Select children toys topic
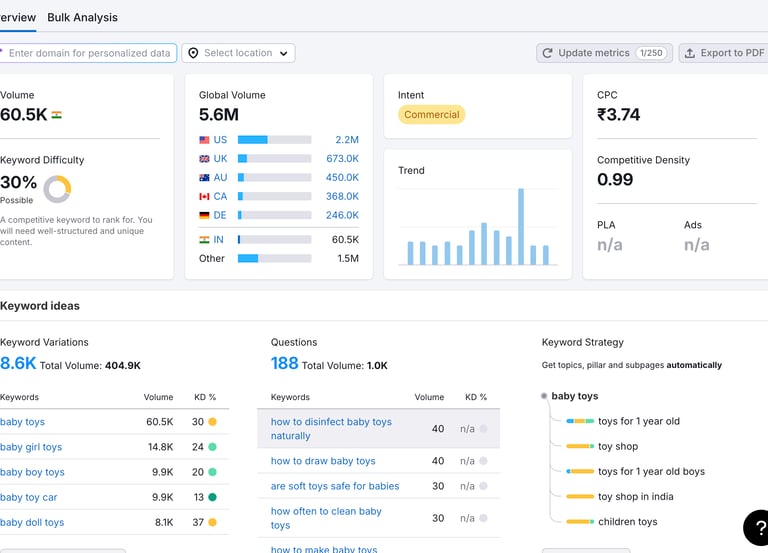Screen dimensions: 768x553 [x=627, y=522]
